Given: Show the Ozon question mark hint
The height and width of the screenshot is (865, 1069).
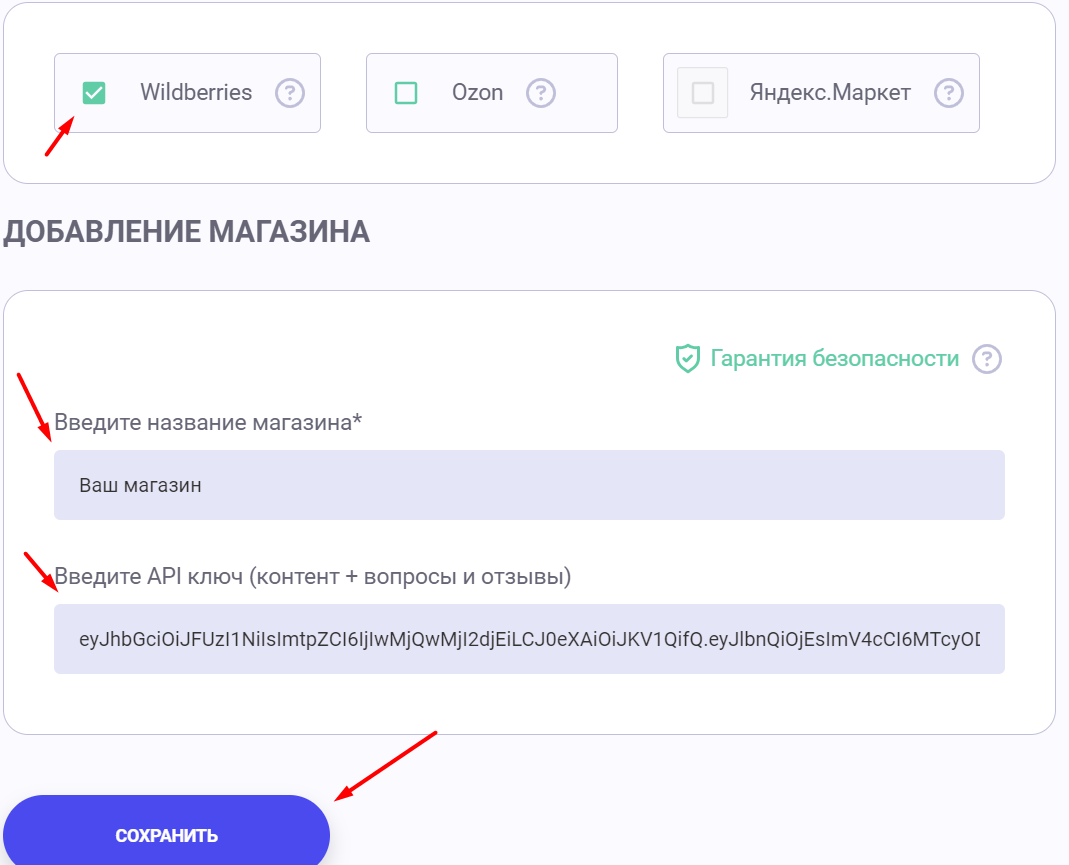Looking at the screenshot, I should [x=541, y=93].
